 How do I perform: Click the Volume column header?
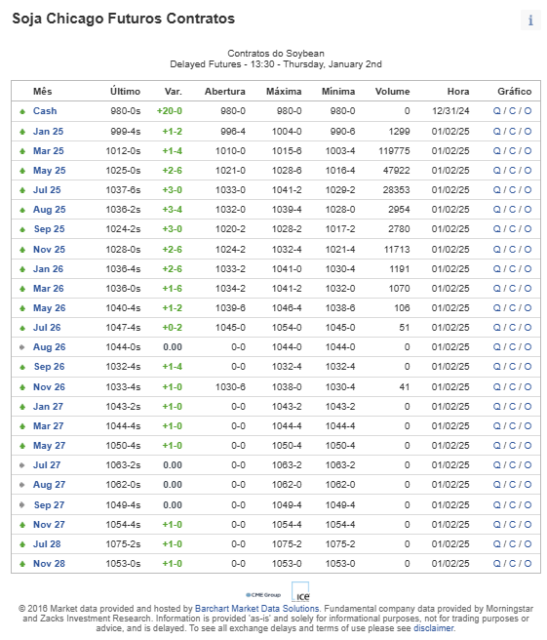[x=392, y=91]
